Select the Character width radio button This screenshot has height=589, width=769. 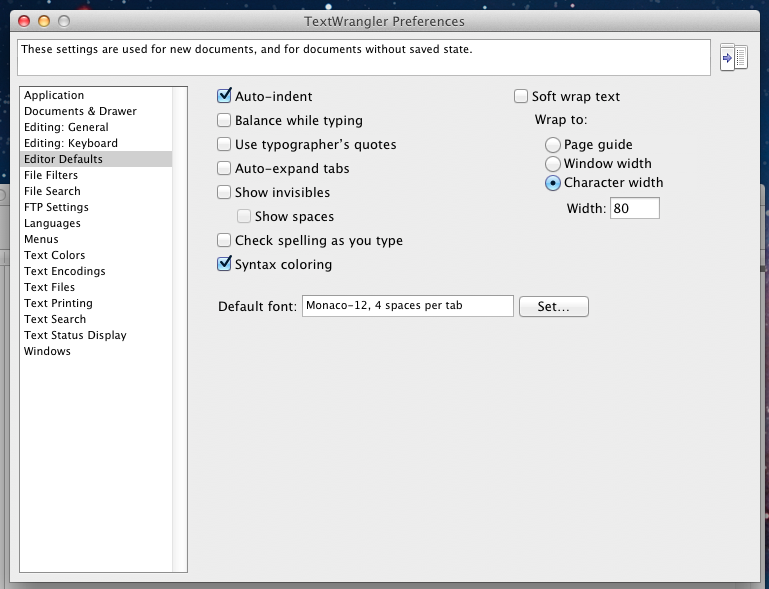coord(553,183)
